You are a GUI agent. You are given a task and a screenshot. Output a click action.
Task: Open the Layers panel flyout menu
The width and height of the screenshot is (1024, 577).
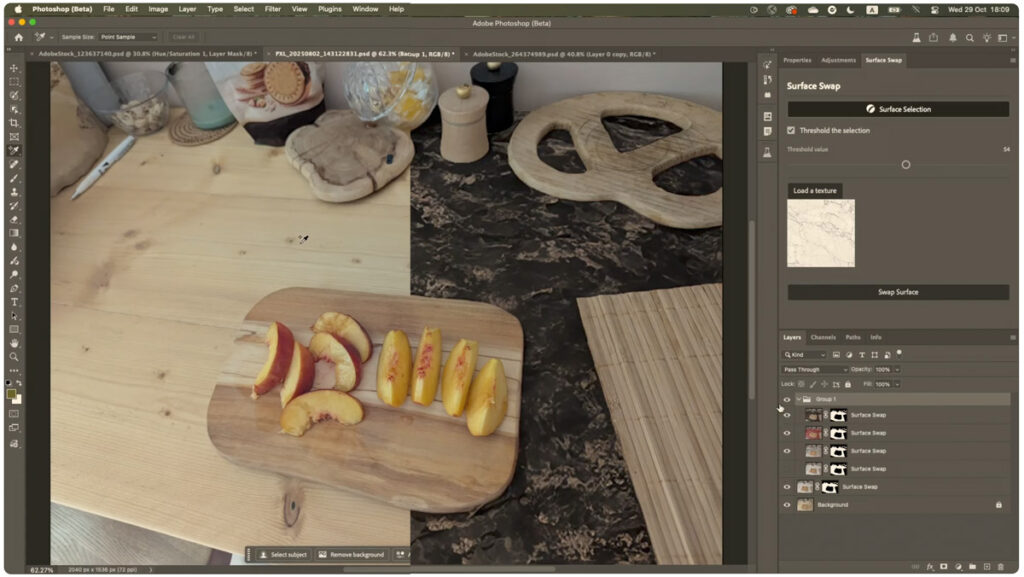1013,338
